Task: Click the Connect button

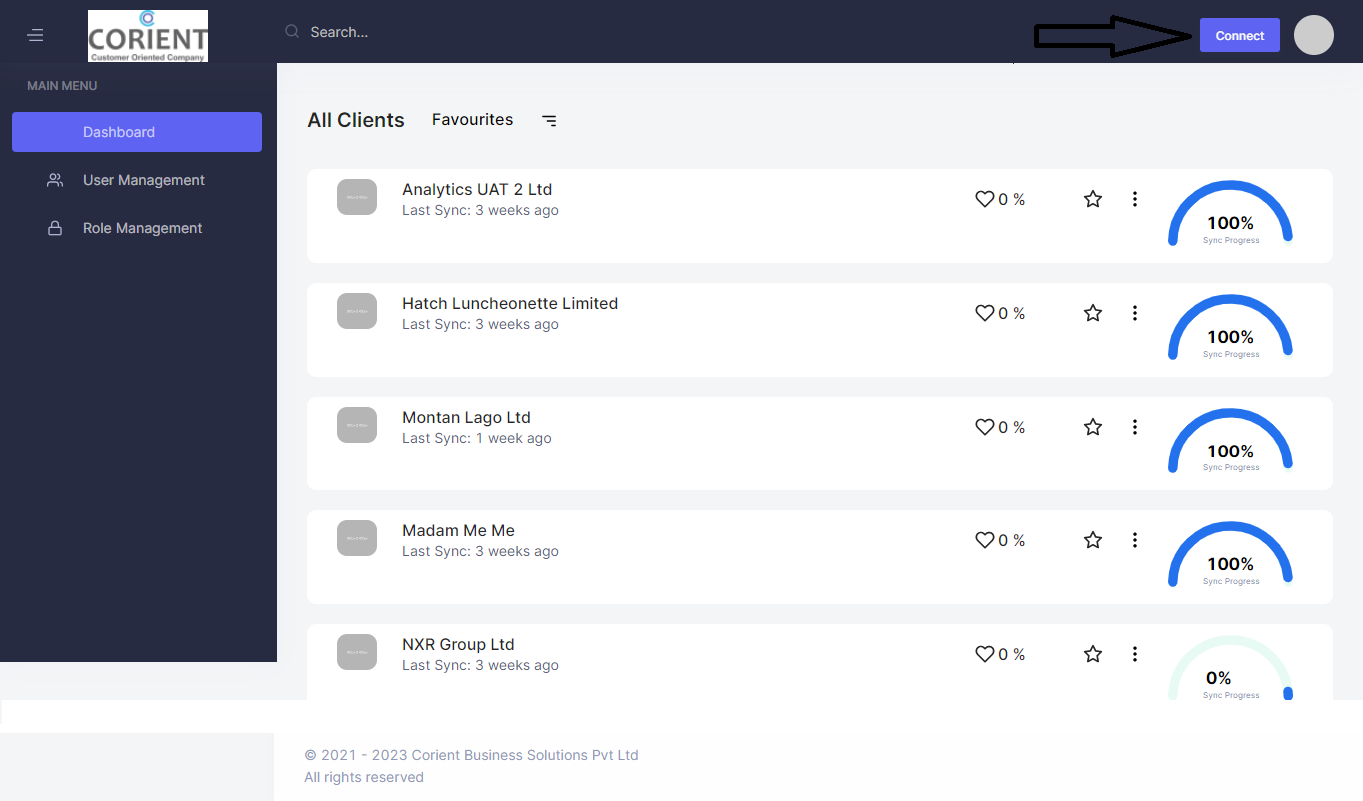Action: click(x=1240, y=35)
